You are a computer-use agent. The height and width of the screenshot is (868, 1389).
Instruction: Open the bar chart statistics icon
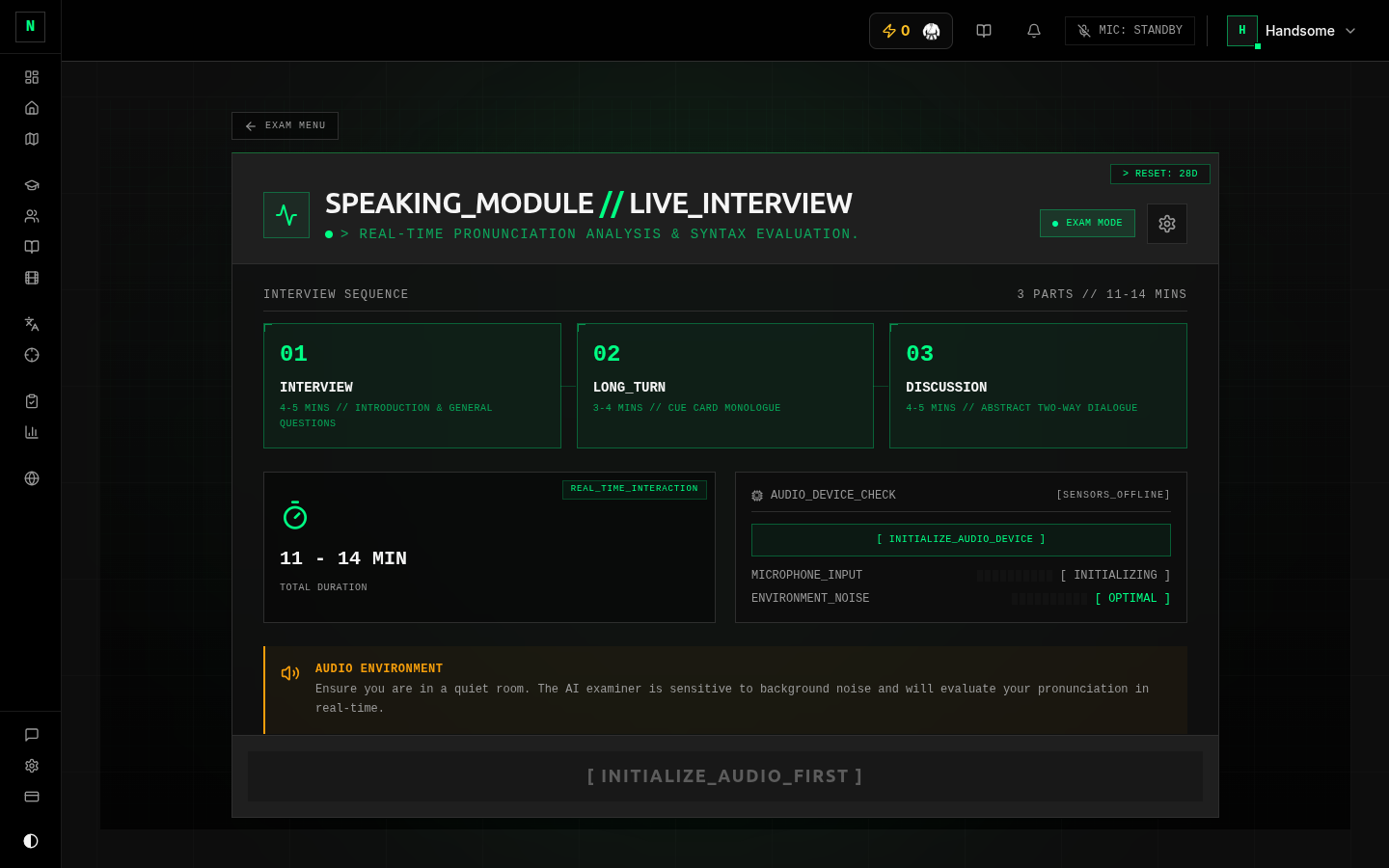[32, 432]
